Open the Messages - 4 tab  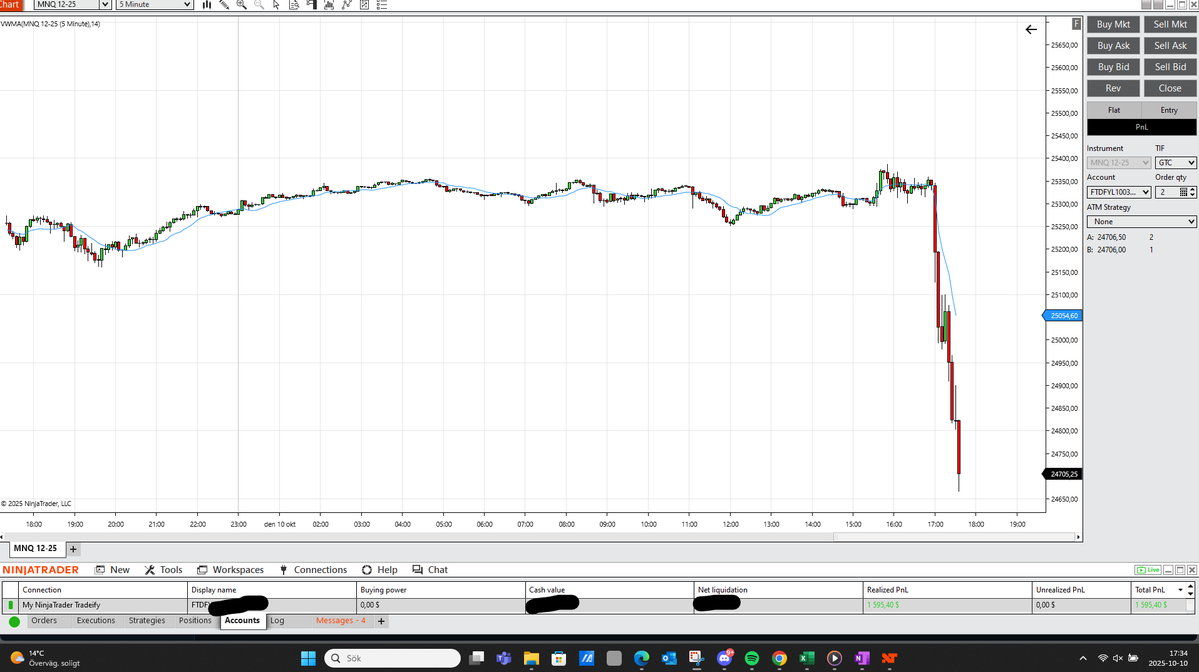pos(340,621)
